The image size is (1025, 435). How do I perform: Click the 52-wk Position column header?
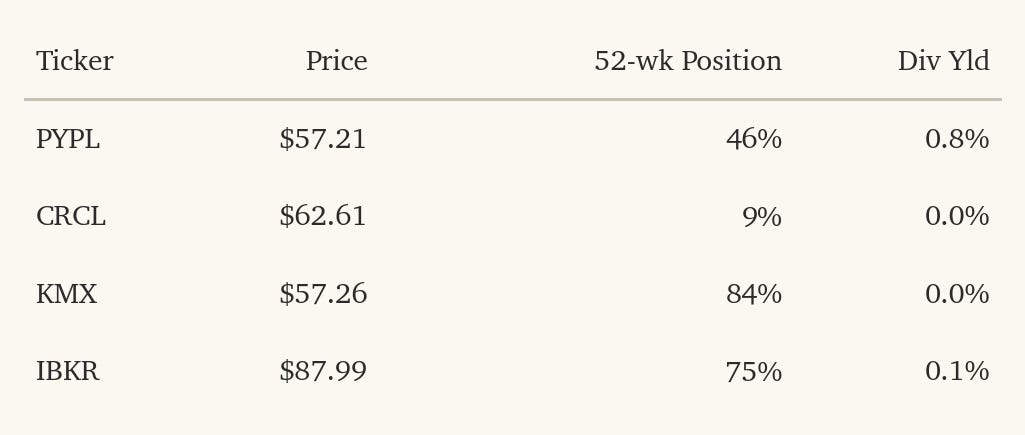(x=688, y=61)
